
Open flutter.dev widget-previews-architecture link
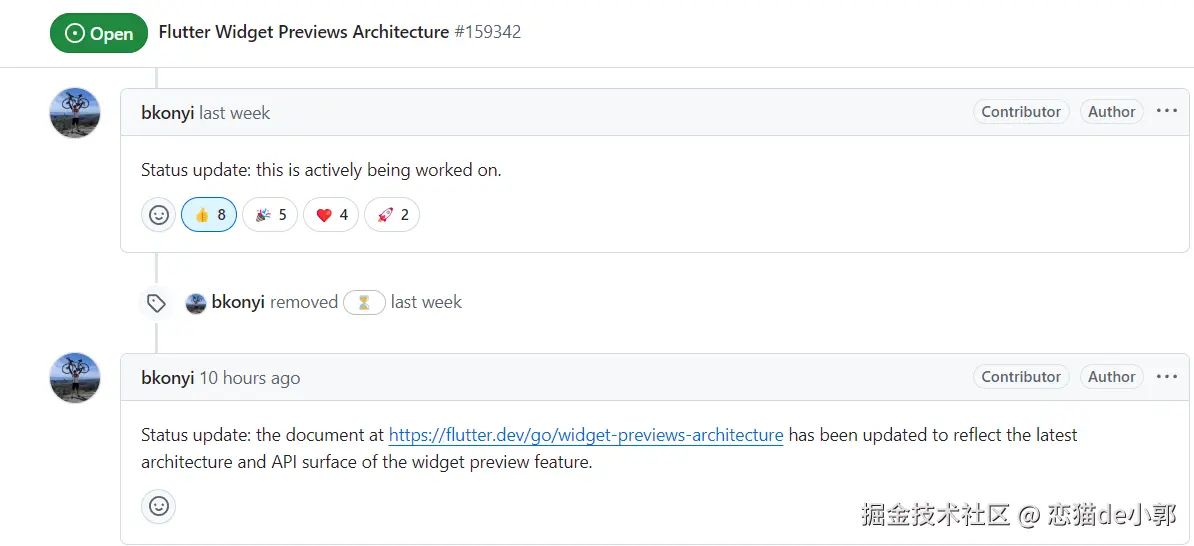pyautogui.click(x=585, y=435)
